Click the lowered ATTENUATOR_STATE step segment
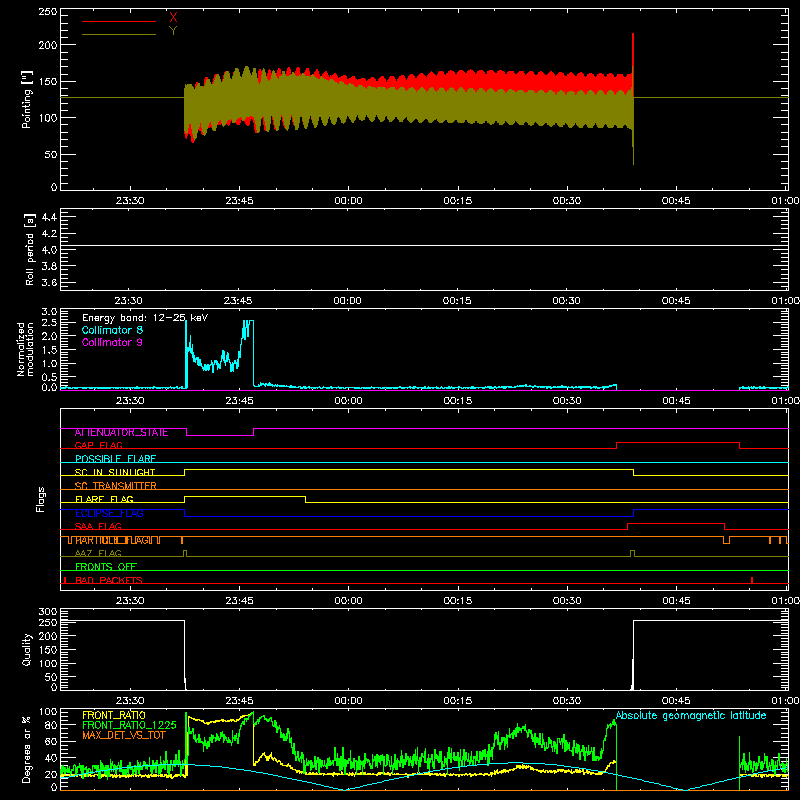The width and height of the screenshot is (800, 800). [x=220, y=435]
